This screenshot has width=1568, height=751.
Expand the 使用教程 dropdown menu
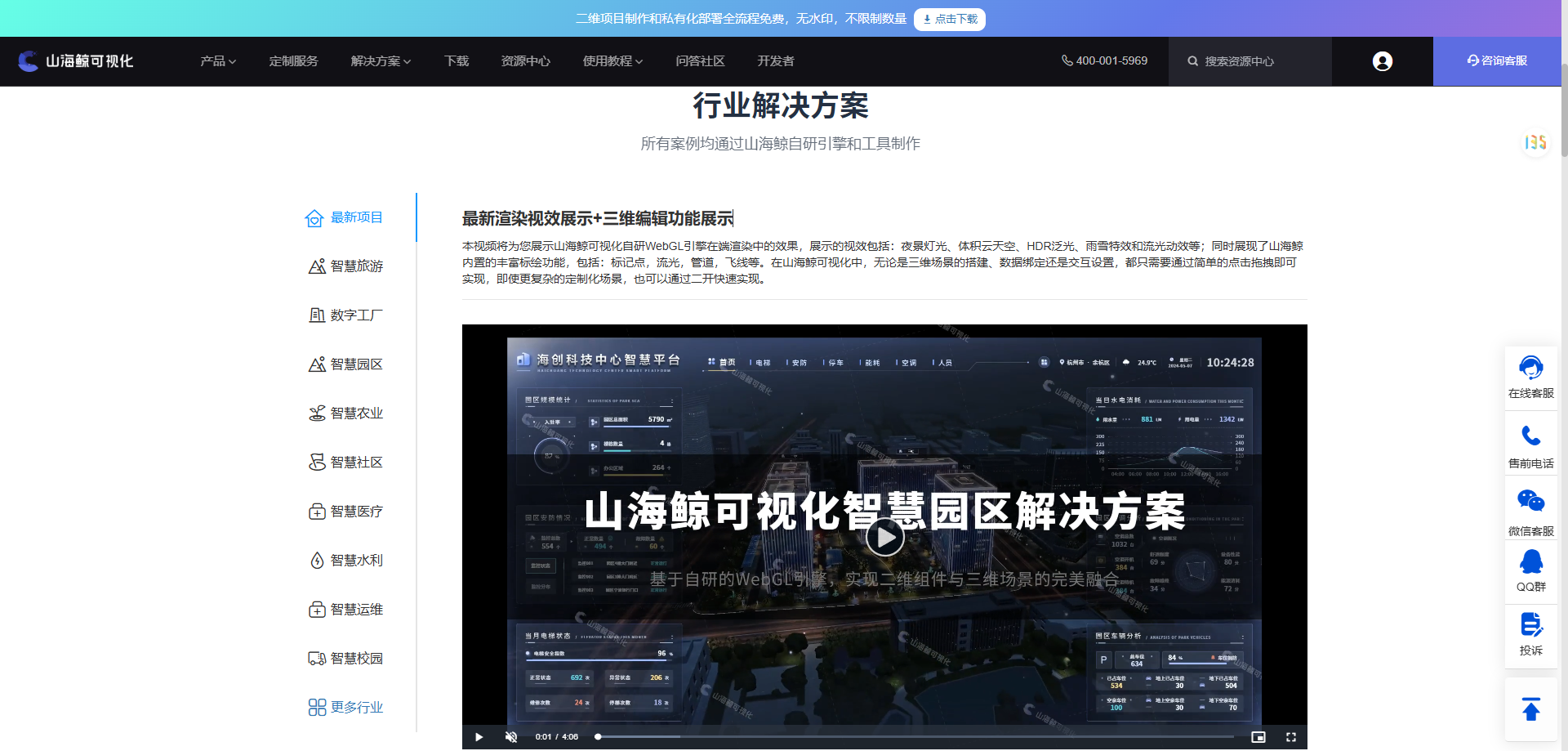[612, 61]
